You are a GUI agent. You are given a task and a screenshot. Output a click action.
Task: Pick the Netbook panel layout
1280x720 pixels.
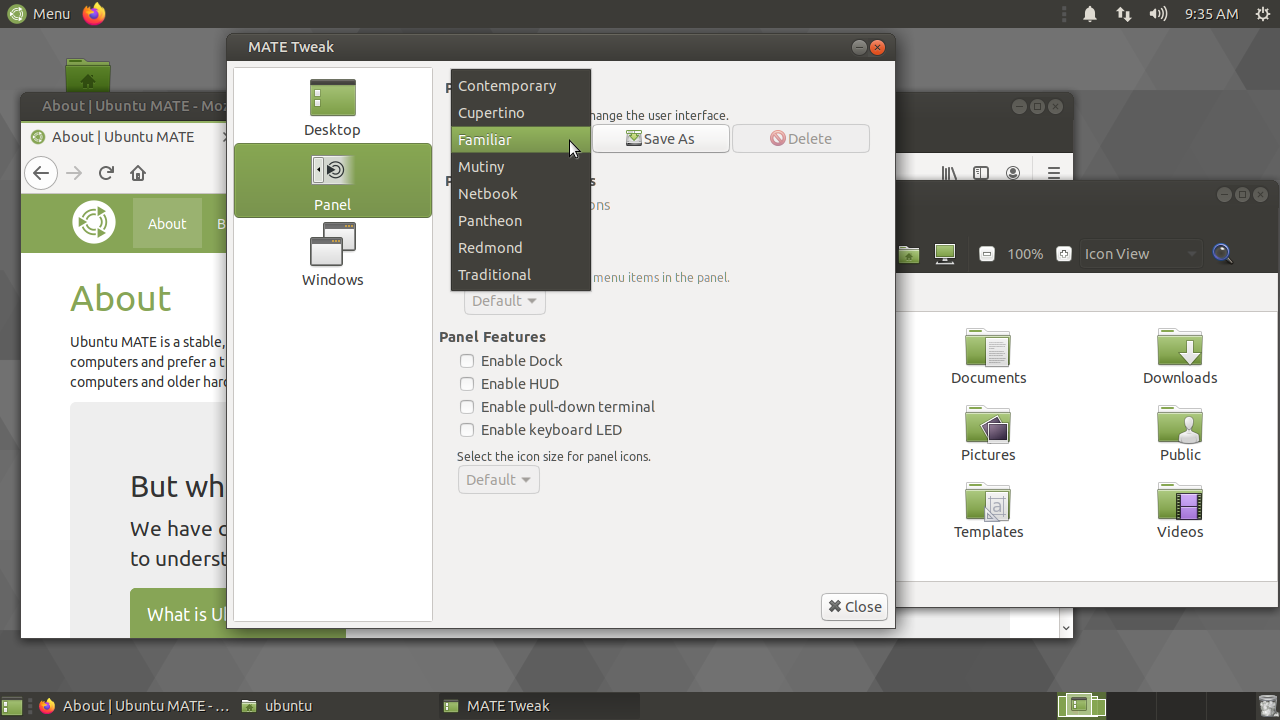point(520,194)
